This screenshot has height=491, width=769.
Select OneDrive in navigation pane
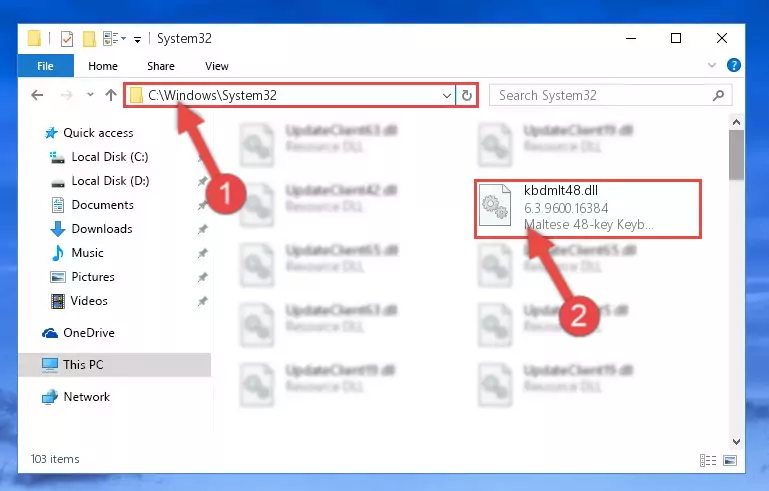tap(89, 333)
